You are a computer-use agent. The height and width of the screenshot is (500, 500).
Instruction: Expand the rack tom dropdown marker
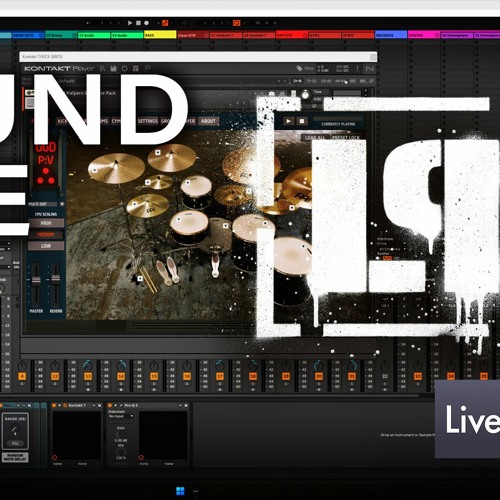(188, 182)
